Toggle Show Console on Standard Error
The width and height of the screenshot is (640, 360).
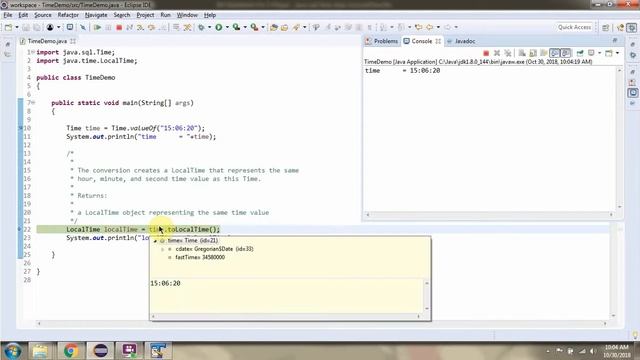[566, 53]
